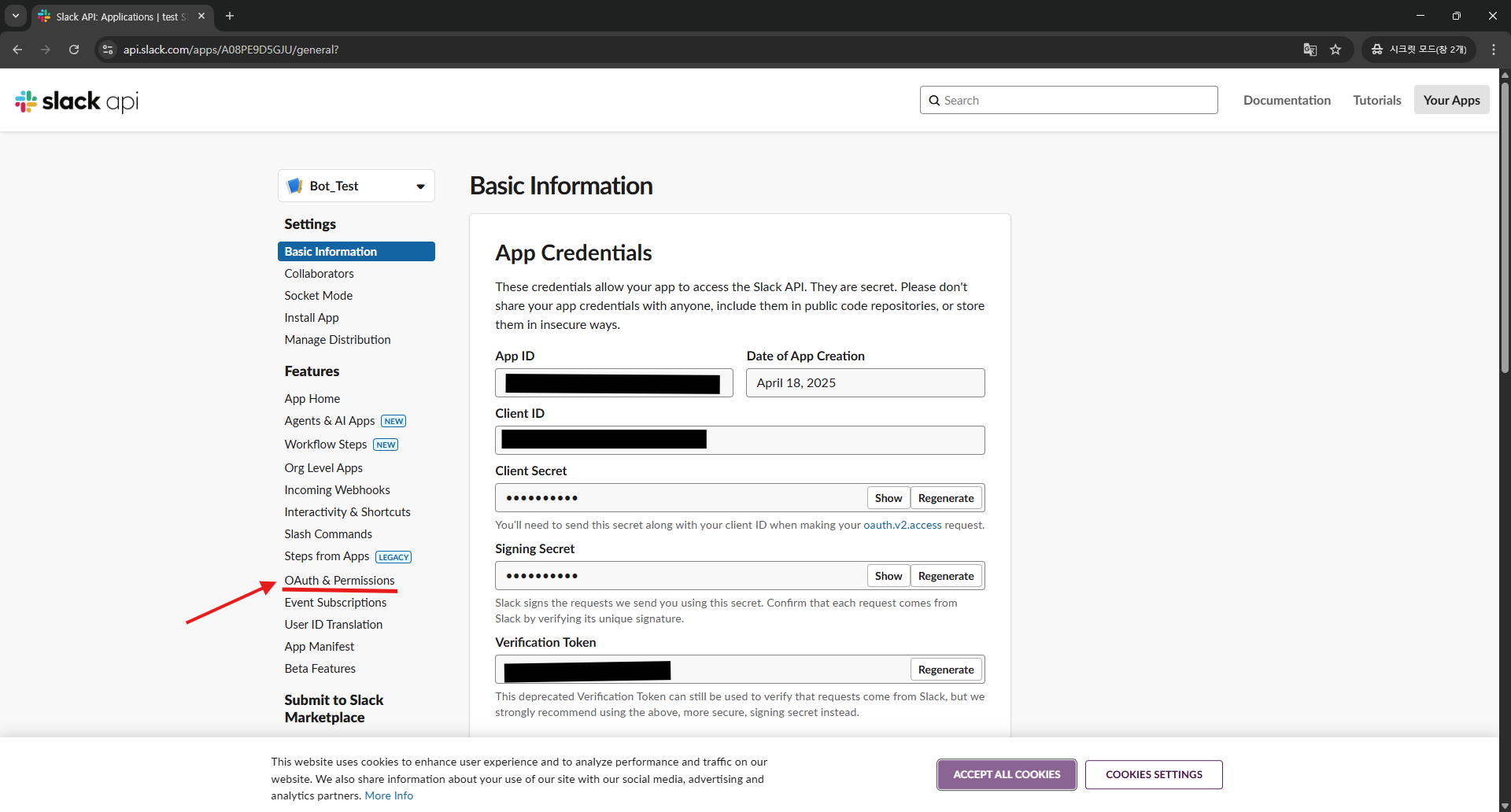The width and height of the screenshot is (1511, 812).
Task: Reload the page with refresh icon
Action: point(74,50)
